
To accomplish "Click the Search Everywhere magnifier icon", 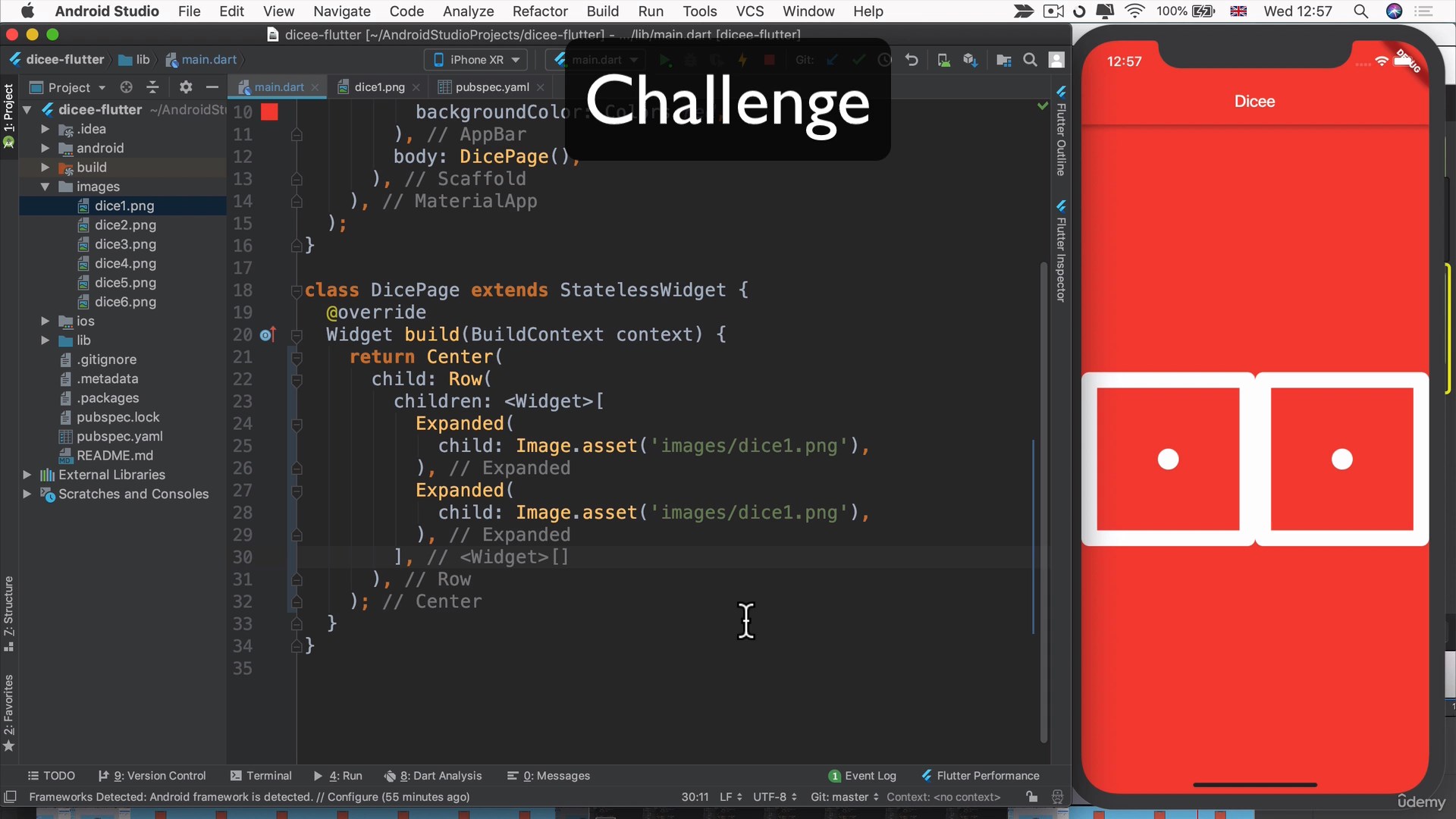I will (1030, 60).
